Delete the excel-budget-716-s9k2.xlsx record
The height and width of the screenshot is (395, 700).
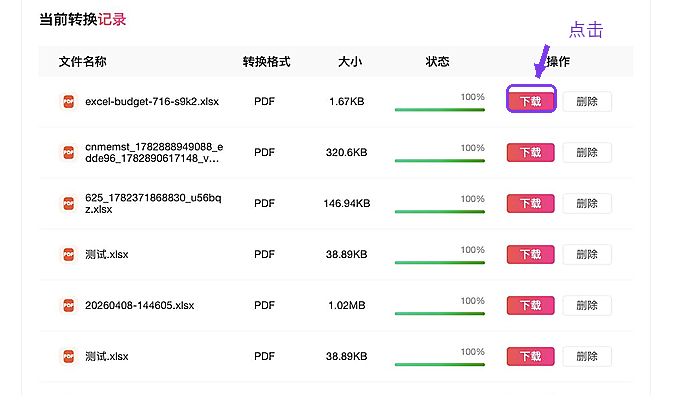pos(587,101)
